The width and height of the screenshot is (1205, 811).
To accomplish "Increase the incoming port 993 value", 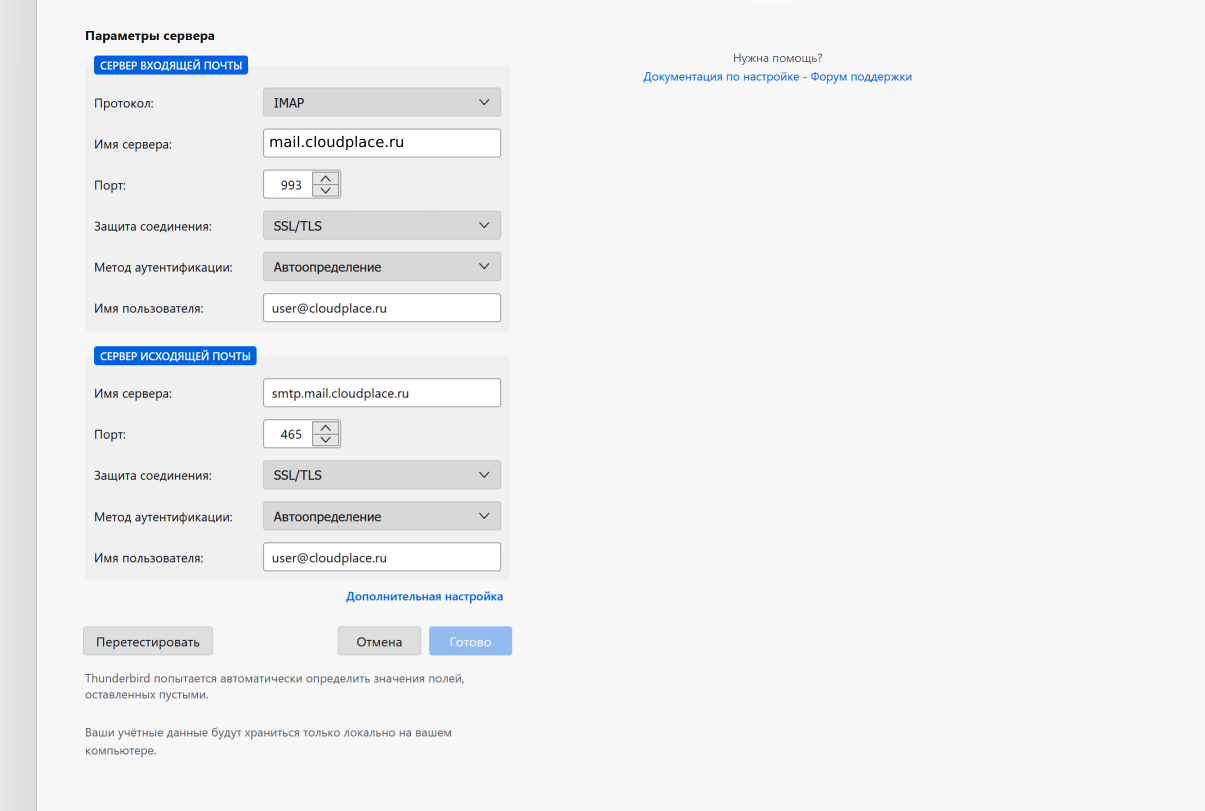I will [x=326, y=179].
